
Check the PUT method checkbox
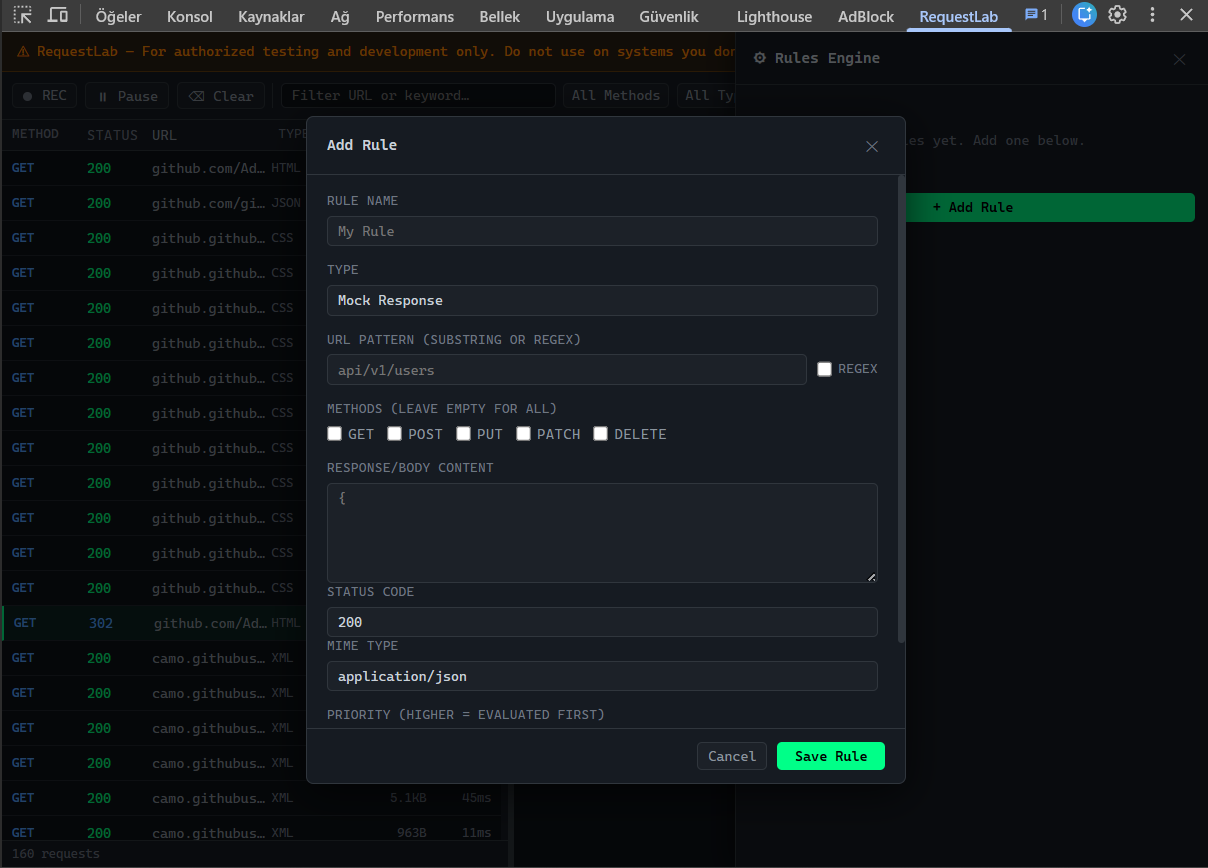[x=464, y=434]
